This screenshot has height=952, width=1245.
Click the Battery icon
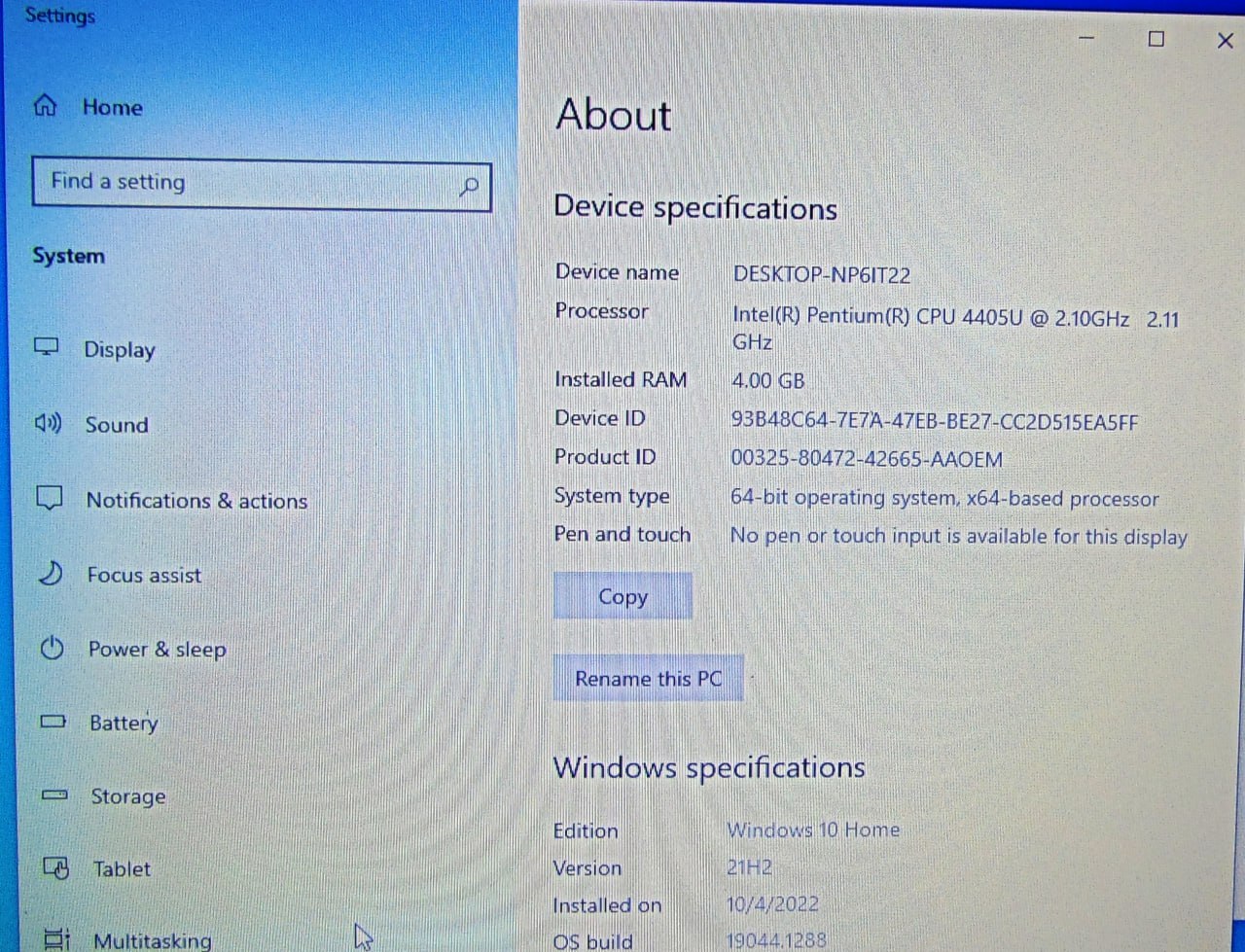click(x=53, y=722)
